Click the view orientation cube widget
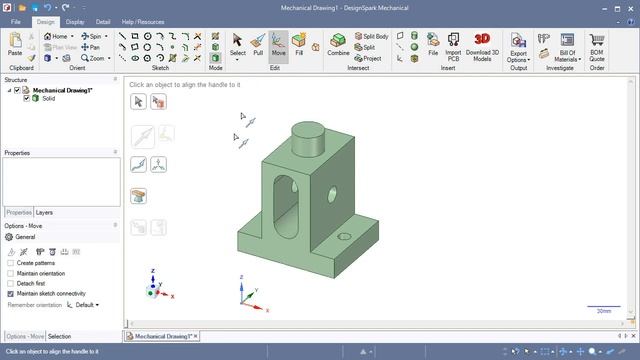The image size is (640, 360). pos(153,291)
